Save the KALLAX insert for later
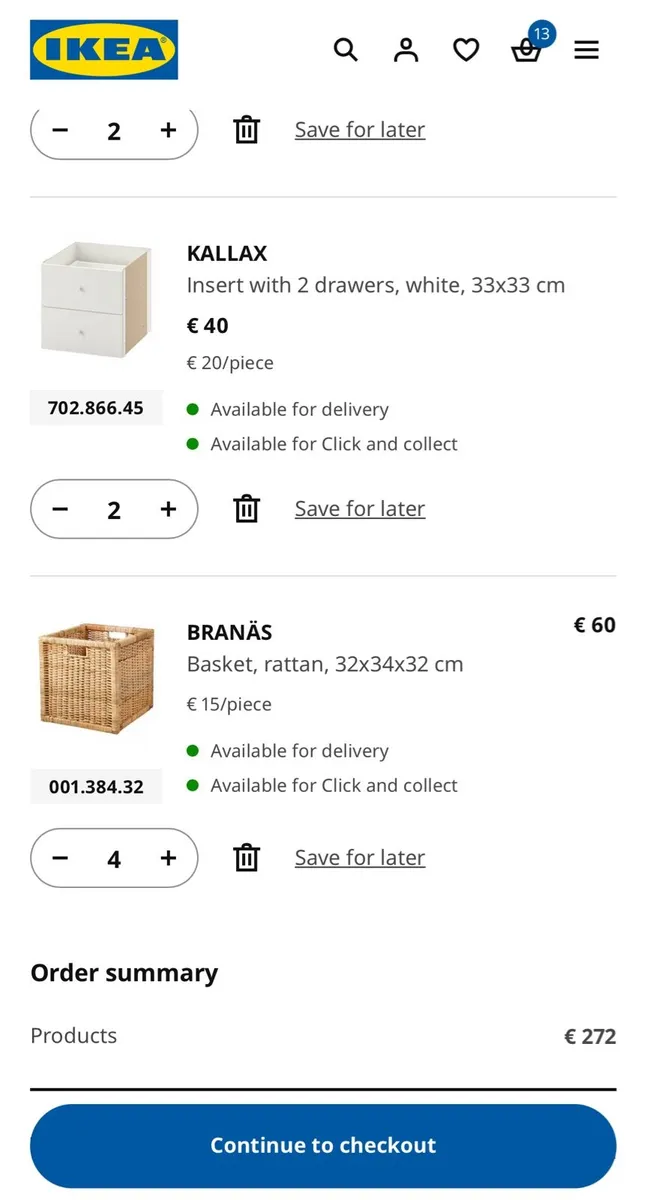647x1200 pixels. [359, 508]
